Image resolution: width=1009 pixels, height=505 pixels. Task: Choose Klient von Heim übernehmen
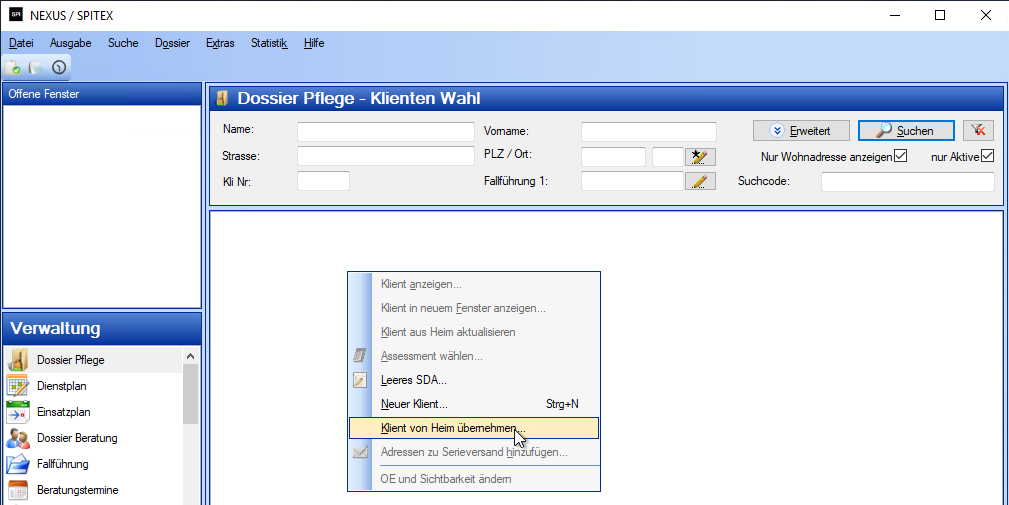[x=452, y=428]
